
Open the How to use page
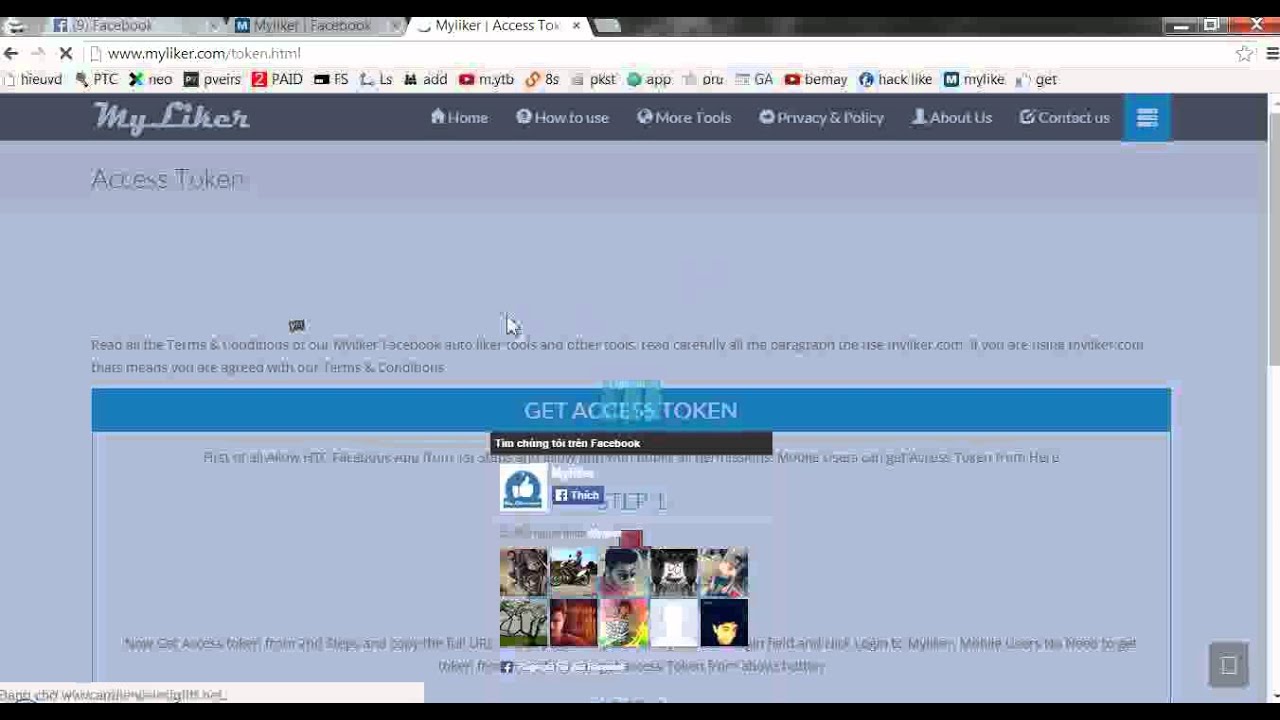tap(562, 117)
